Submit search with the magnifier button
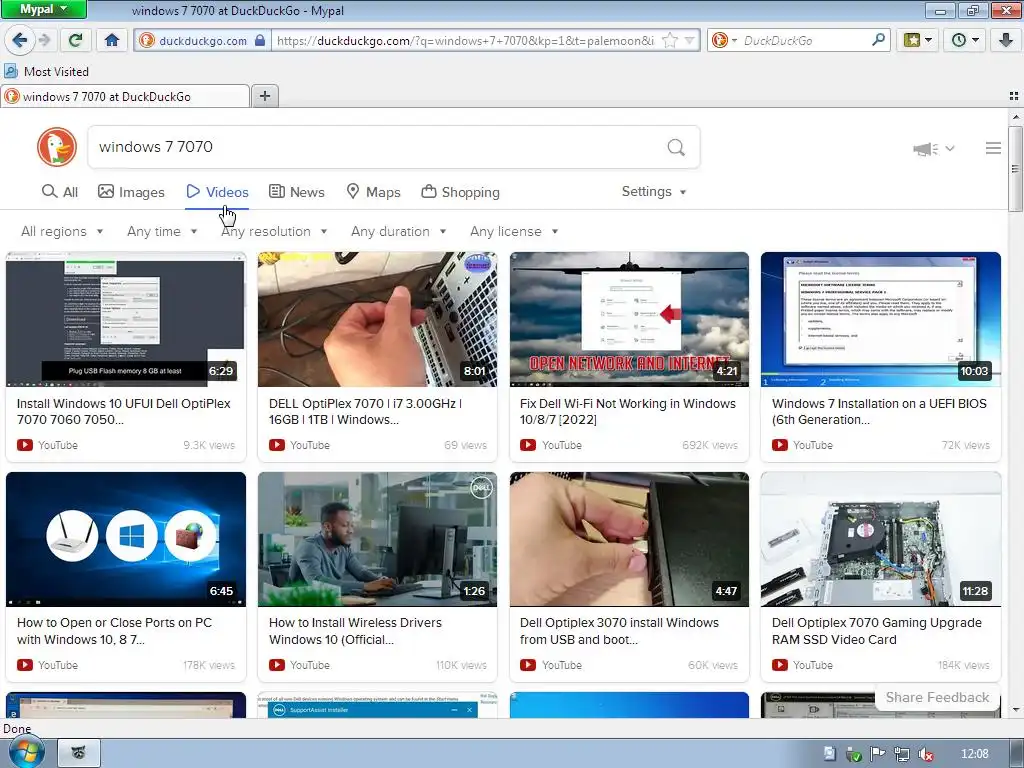 677,147
